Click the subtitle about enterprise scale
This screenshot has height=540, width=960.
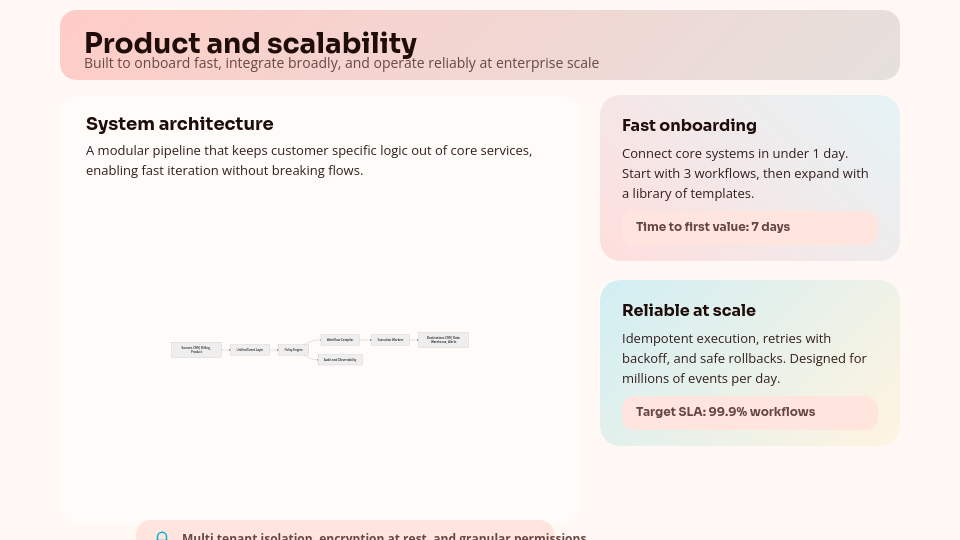[x=341, y=64]
